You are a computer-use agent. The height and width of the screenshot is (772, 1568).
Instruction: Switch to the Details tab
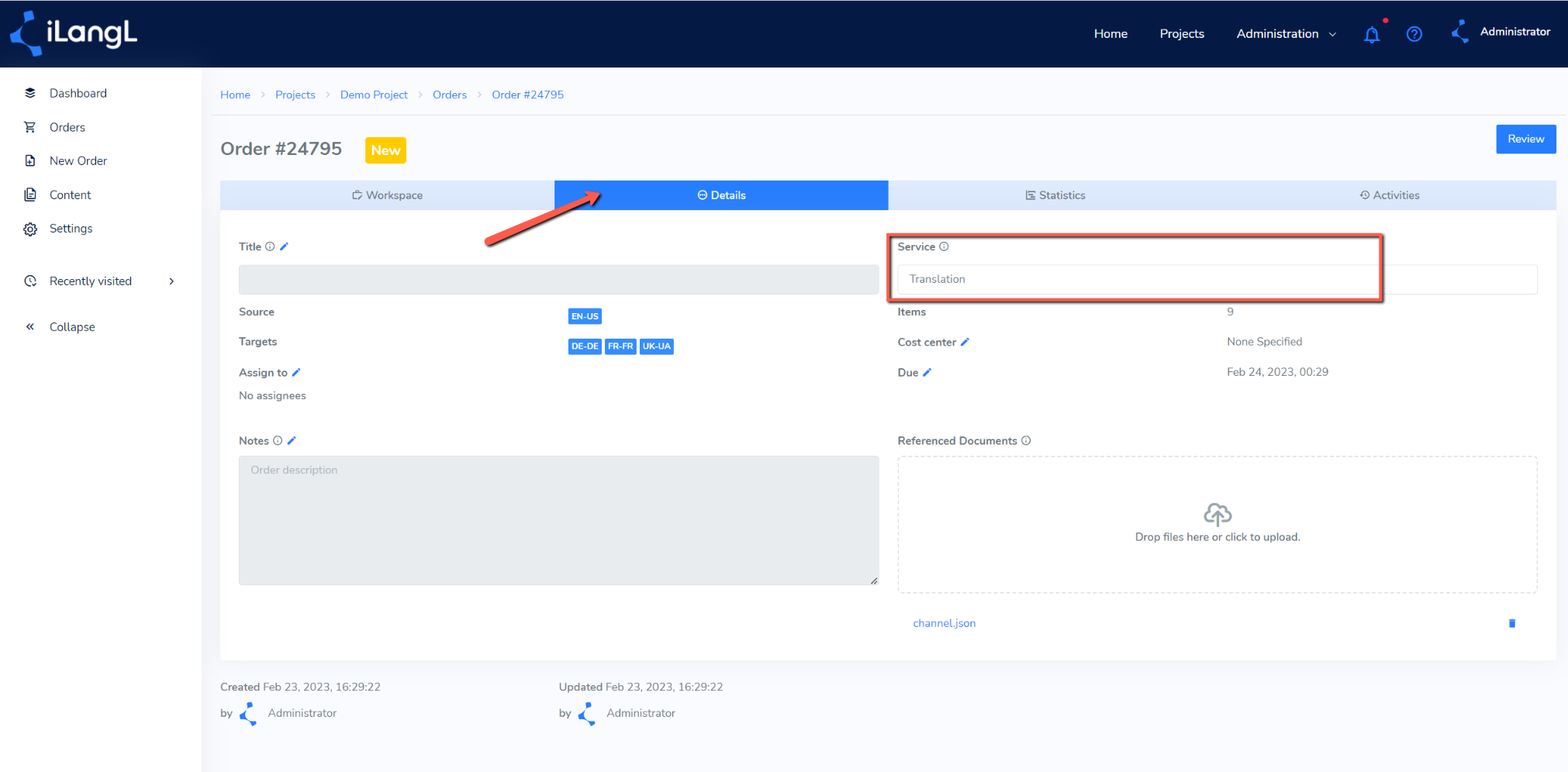coord(721,195)
